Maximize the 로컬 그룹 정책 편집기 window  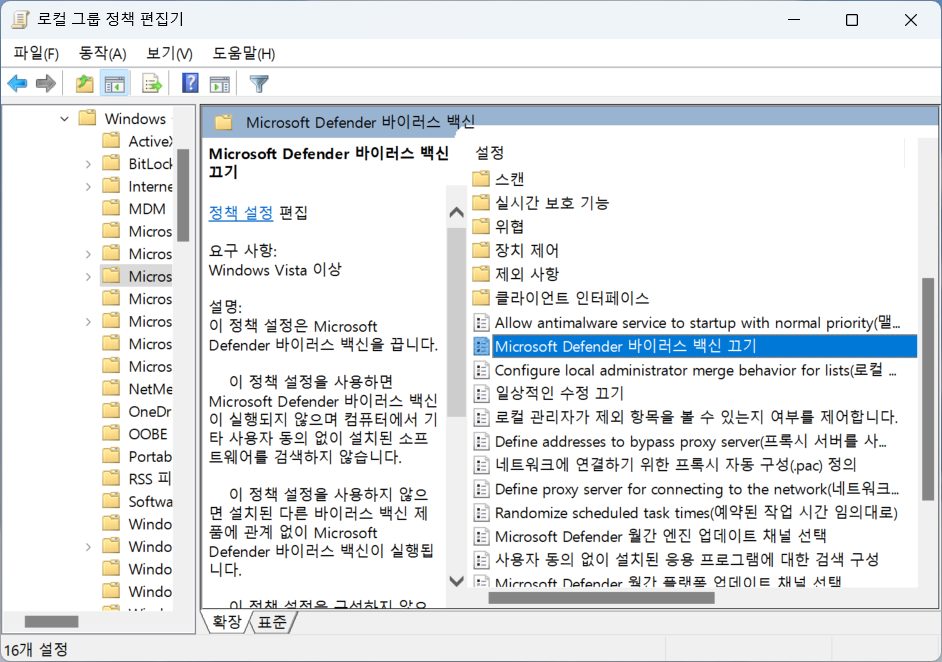click(x=852, y=20)
